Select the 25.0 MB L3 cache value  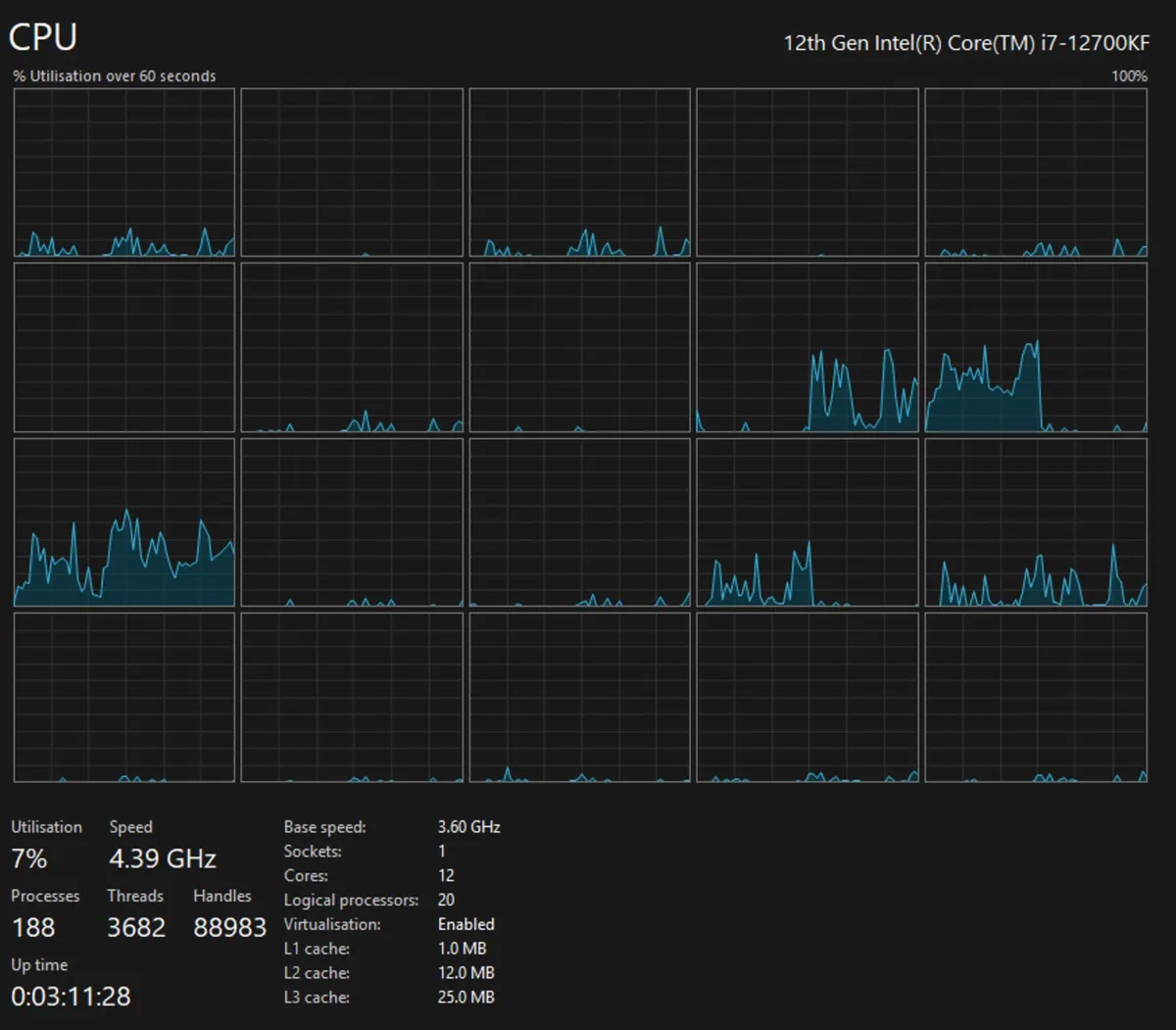coord(466,998)
